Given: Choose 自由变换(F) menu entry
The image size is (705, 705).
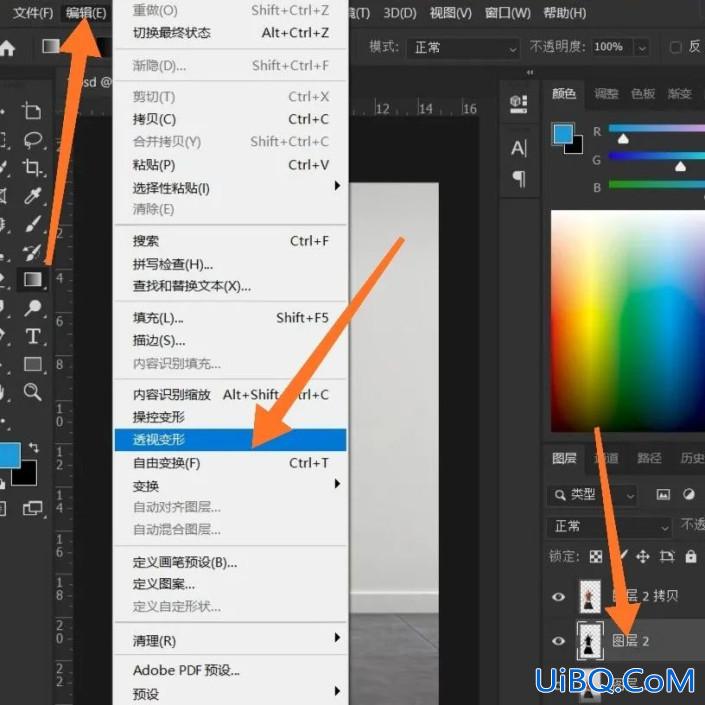Looking at the screenshot, I should [231, 463].
